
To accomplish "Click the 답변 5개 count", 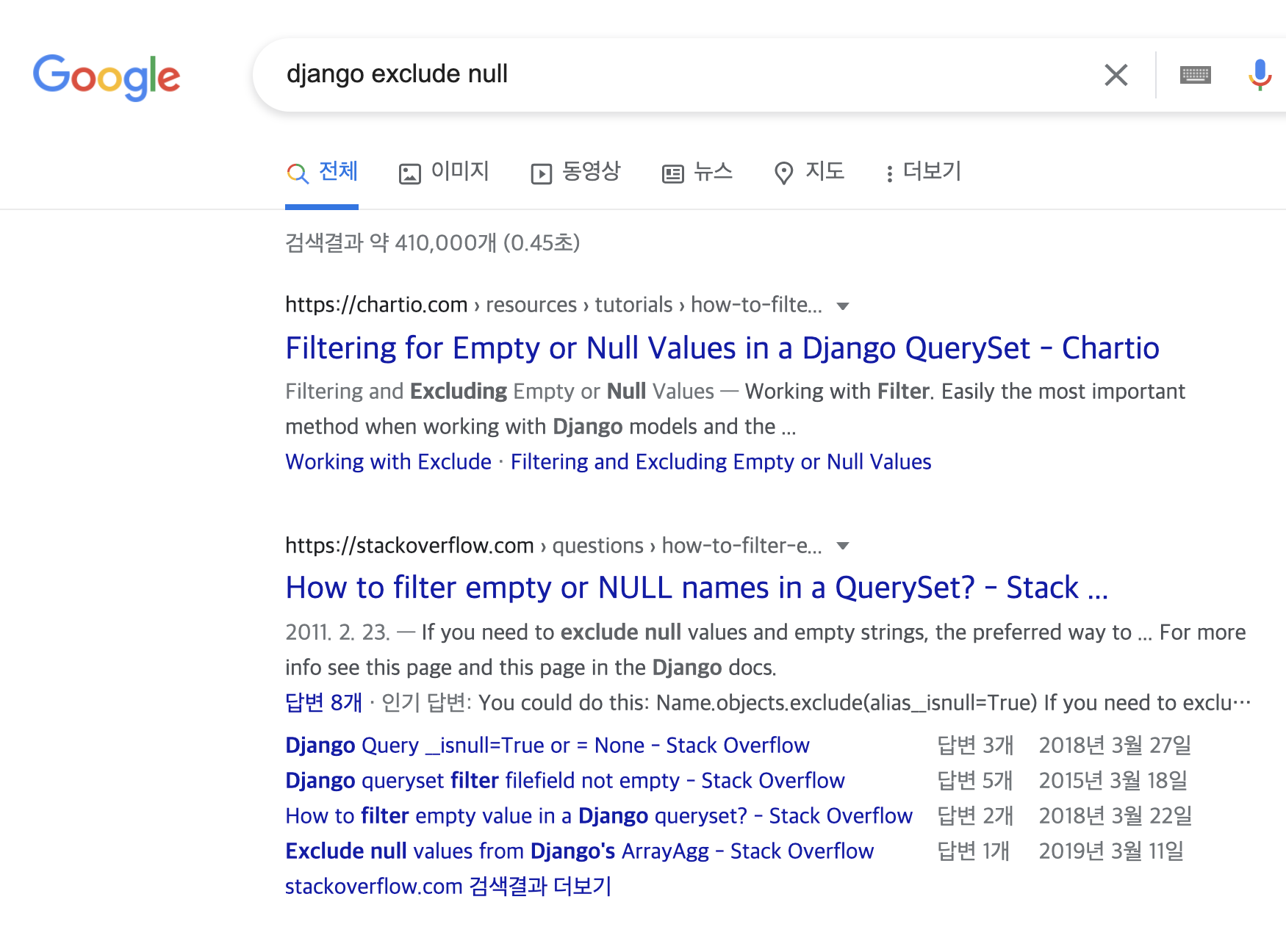I will pos(975,780).
